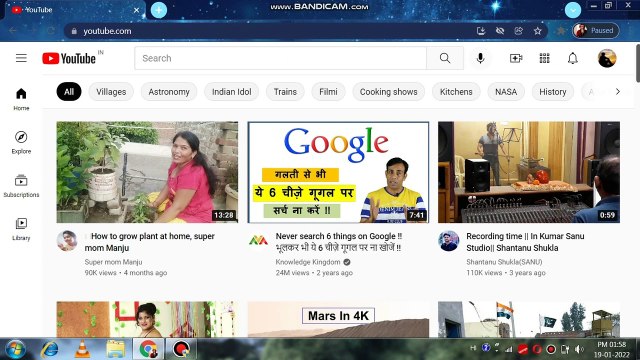Open the tab search dropdown button

point(573,10)
